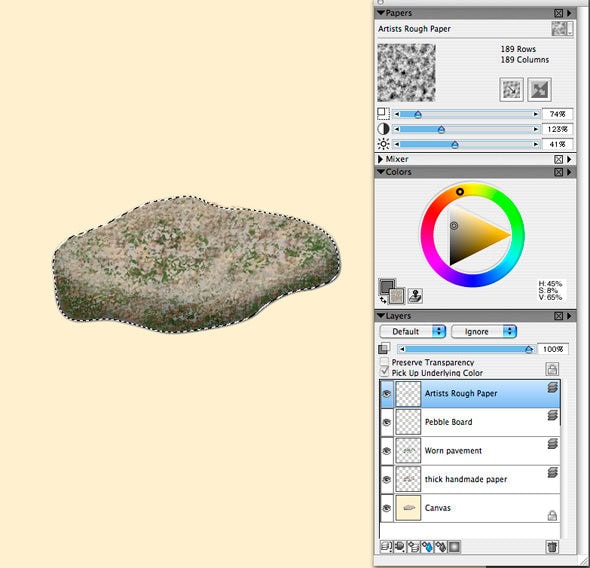Uncheck Pick Up Underlying Color
Viewport: 590px width, 568px height.
pos(384,372)
